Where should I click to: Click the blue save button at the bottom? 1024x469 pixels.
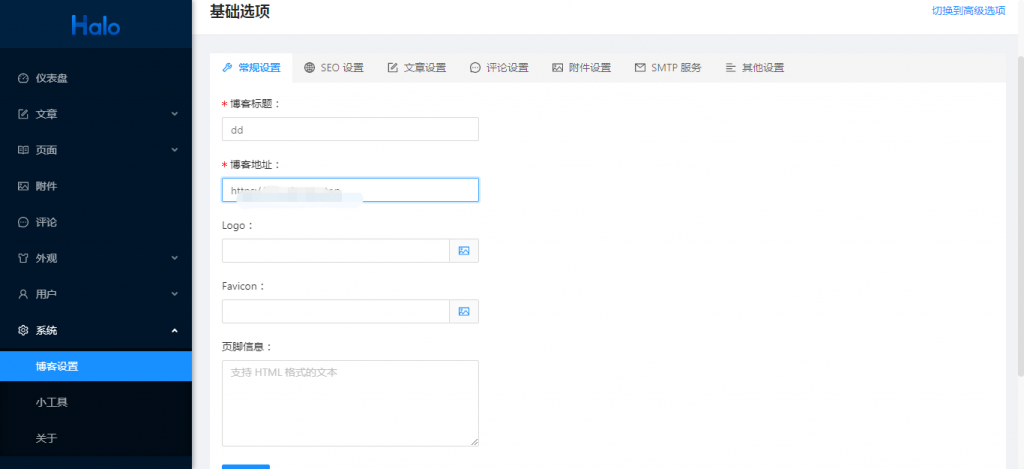246,466
